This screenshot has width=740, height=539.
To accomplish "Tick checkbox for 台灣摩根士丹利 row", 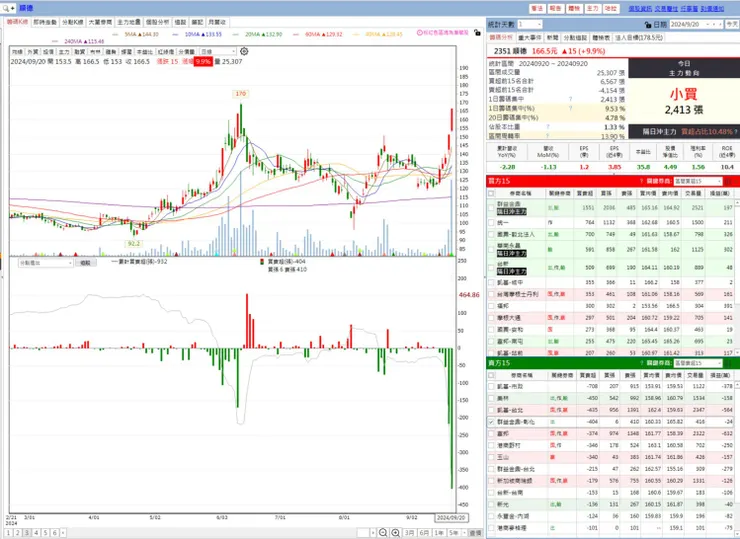I will (x=491, y=294).
